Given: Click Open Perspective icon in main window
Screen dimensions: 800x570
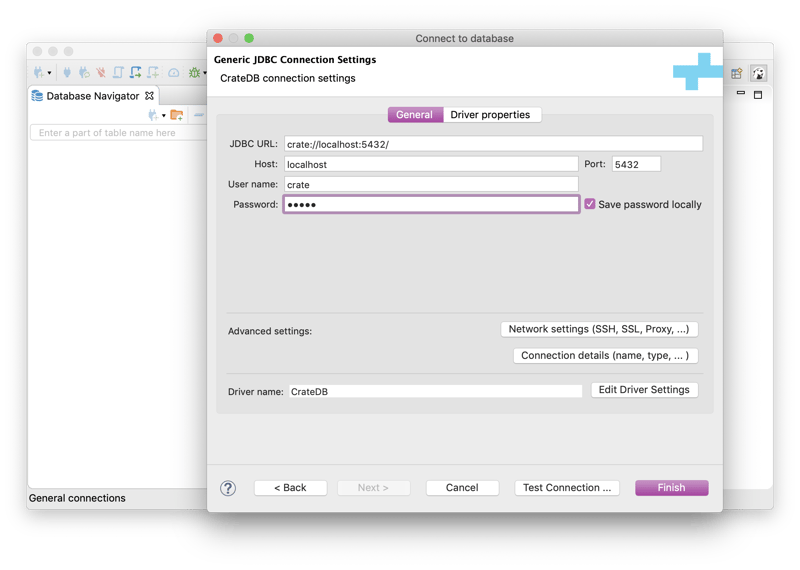Looking at the screenshot, I should tap(736, 73).
